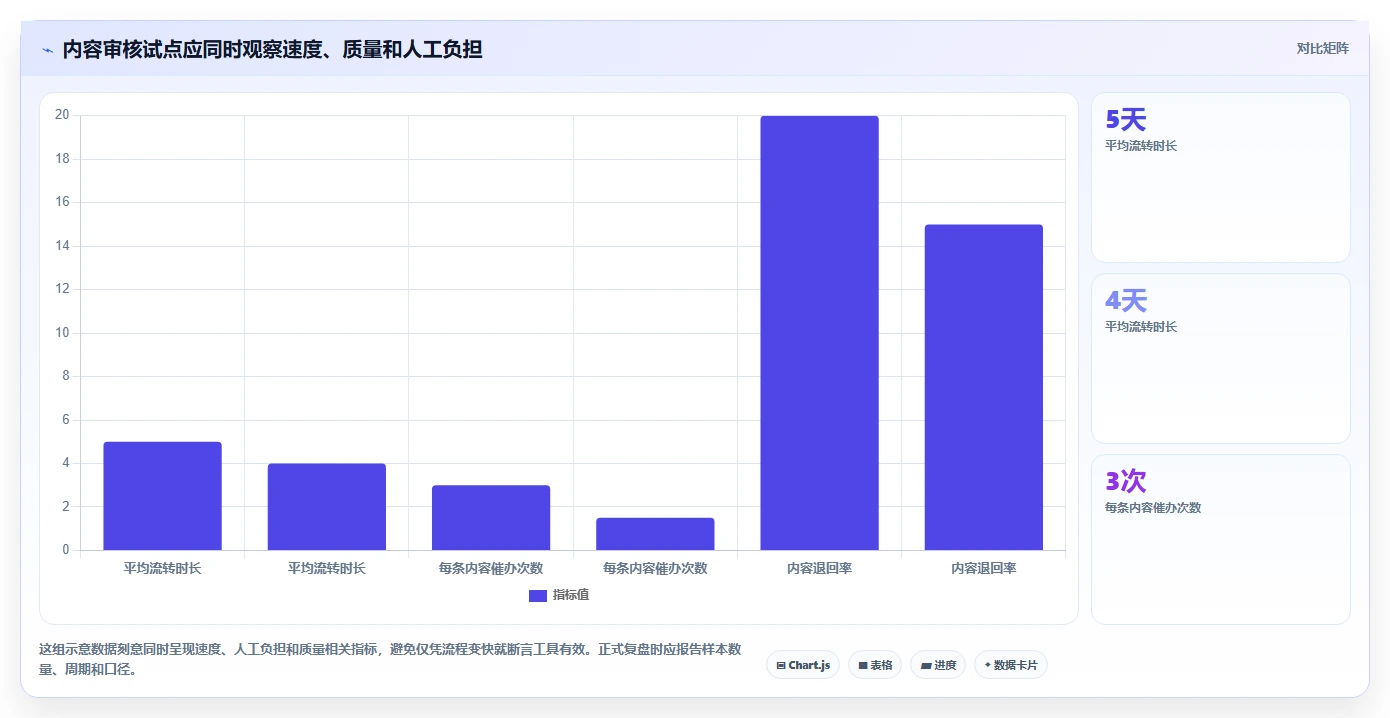Image resolution: width=1390 pixels, height=718 pixels.
Task: Click the 内容审核试点 heading text
Action: (272, 49)
